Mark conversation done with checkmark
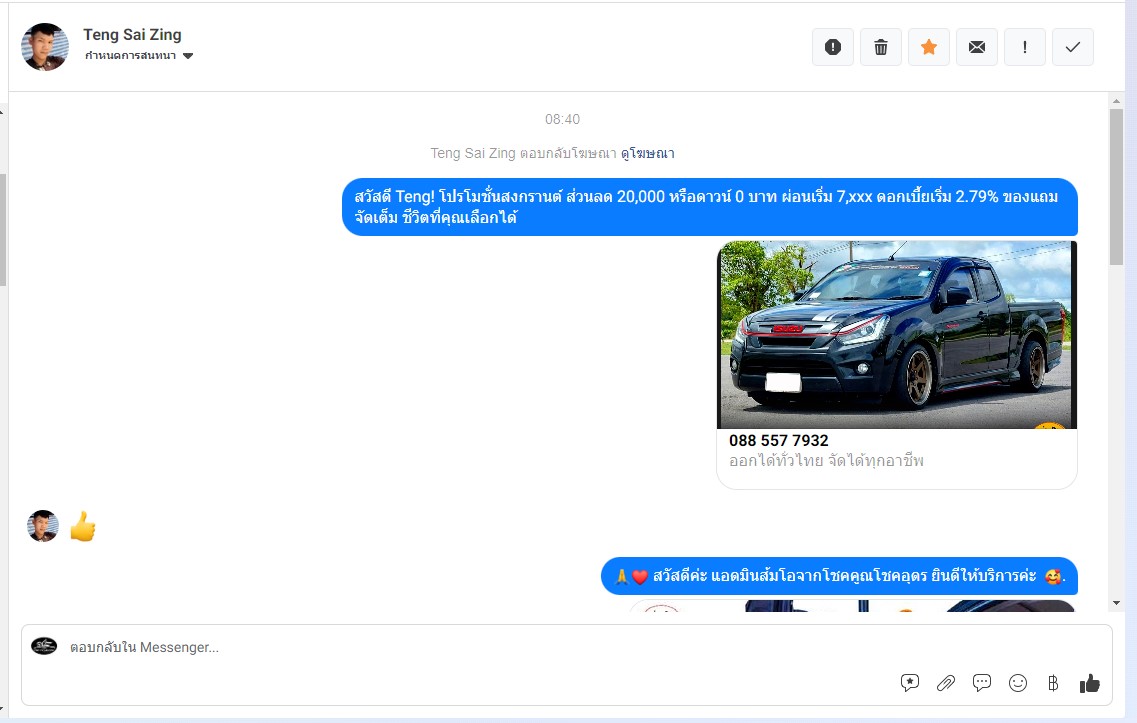1137x723 pixels. pos(1073,47)
